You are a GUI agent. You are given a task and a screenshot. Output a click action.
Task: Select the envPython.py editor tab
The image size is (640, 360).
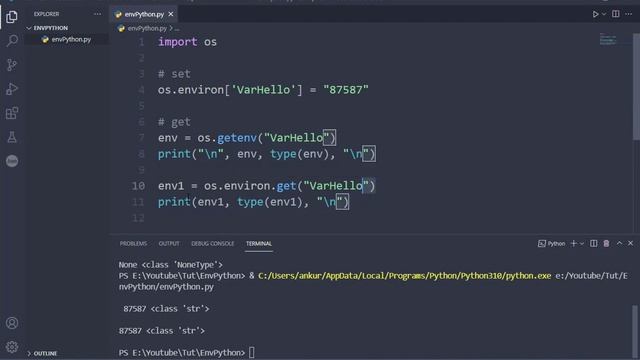coord(144,14)
